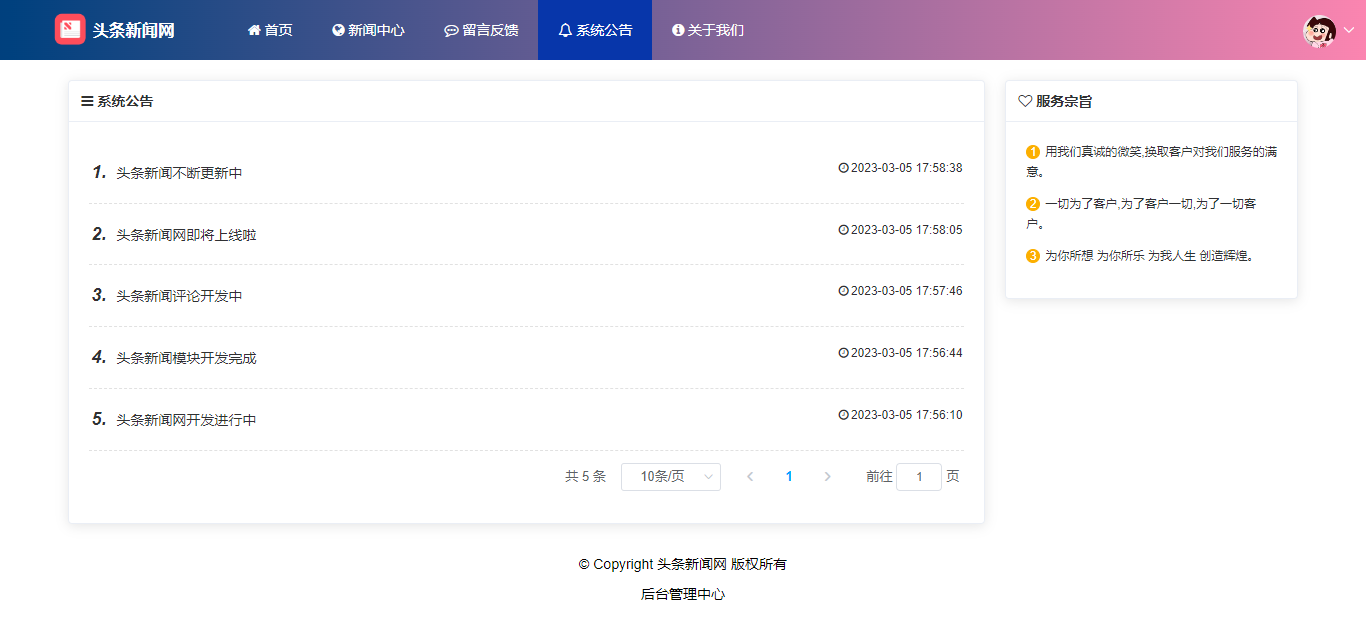Open announcement 头条新闻网即将上线啦

point(186,235)
